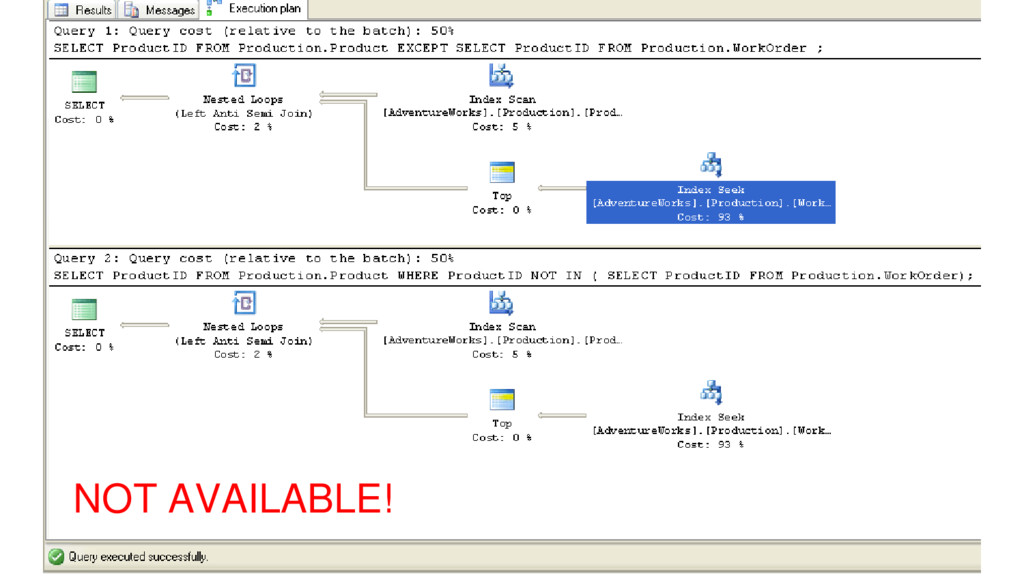Click the Results tab grid icon
This screenshot has width=1024, height=576.
61,10
